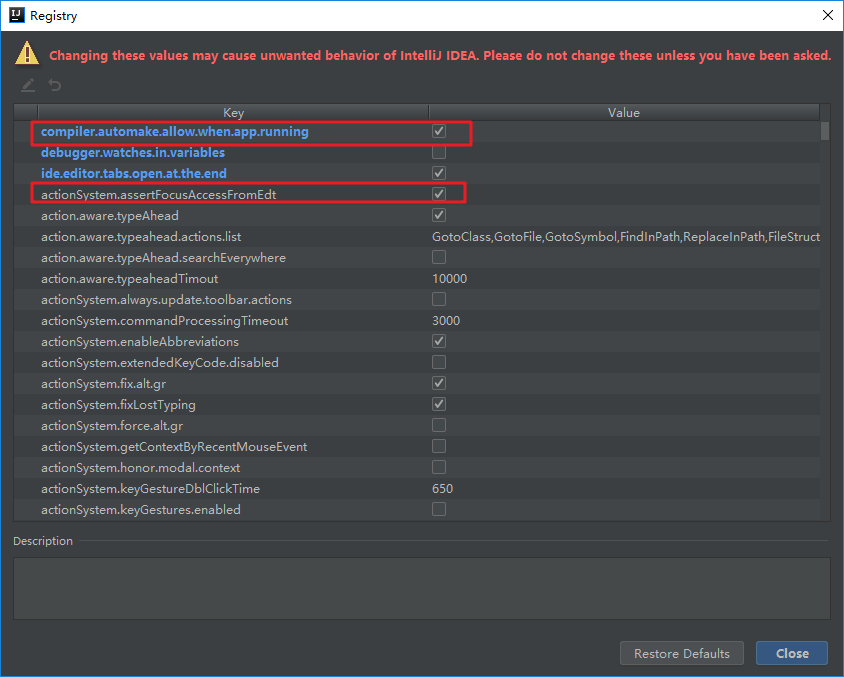Viewport: 844px width, 677px height.
Task: Close the Registry dialog with X
Action: (828, 15)
